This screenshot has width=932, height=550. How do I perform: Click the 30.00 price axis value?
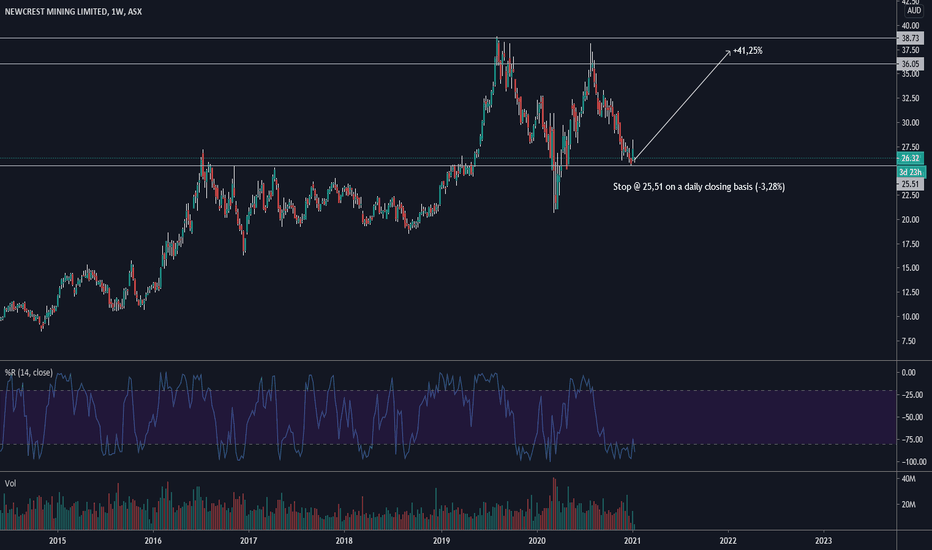click(910, 123)
